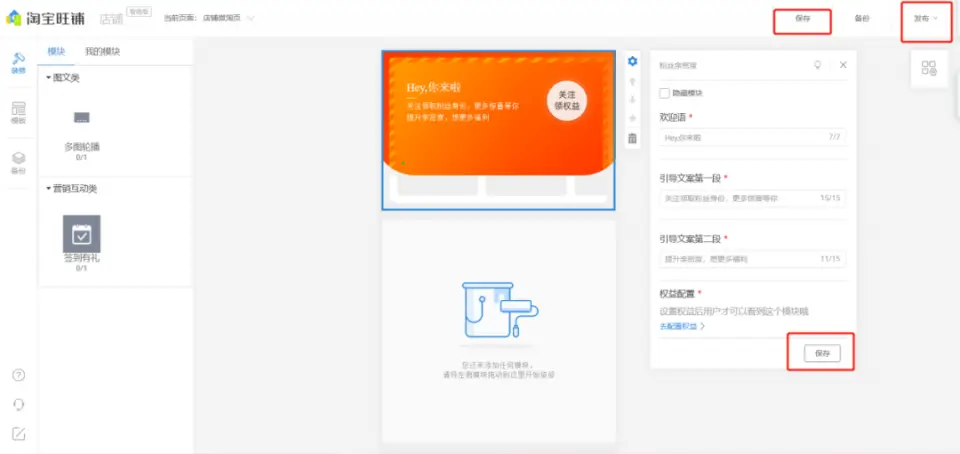Click the empty module drop area
This screenshot has width=960, height=454.
[x=498, y=331]
